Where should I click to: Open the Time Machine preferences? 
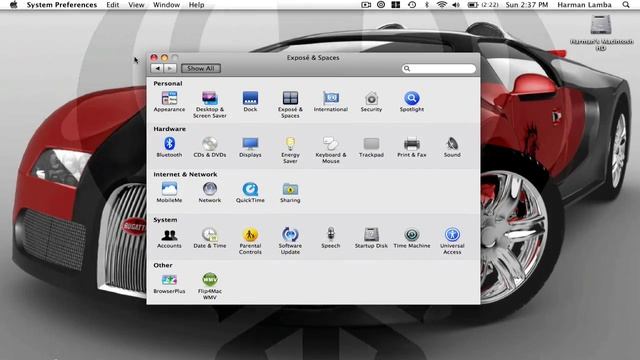point(411,238)
